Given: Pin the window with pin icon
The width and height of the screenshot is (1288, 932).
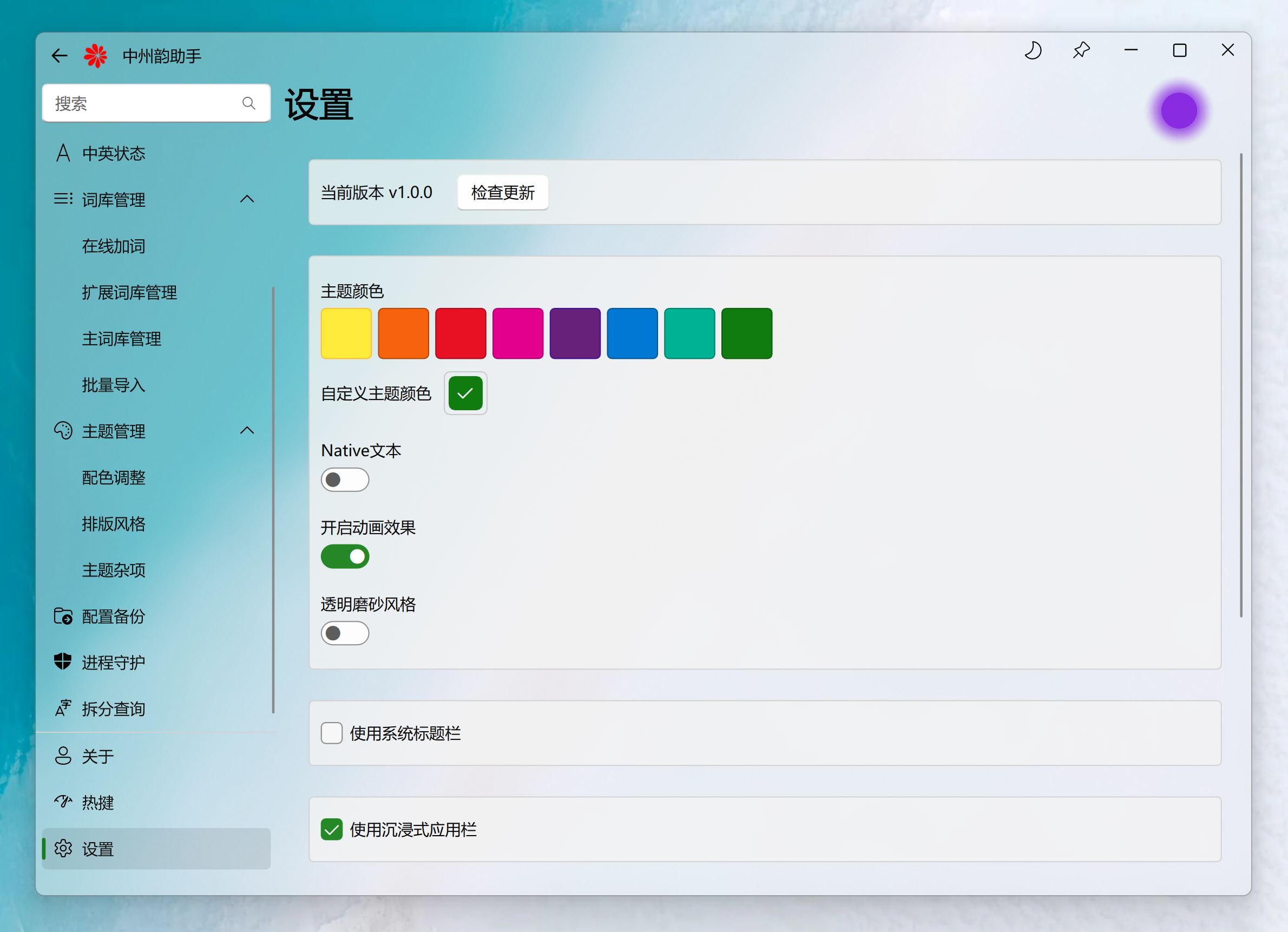Looking at the screenshot, I should point(1081,50).
